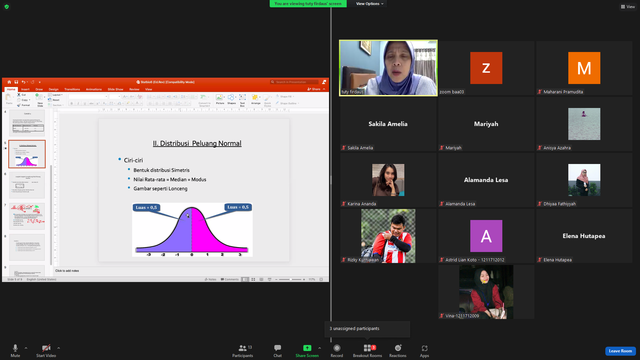Open the Insert tab in PowerPoint
This screenshot has width=640, height=360.
click(25, 89)
